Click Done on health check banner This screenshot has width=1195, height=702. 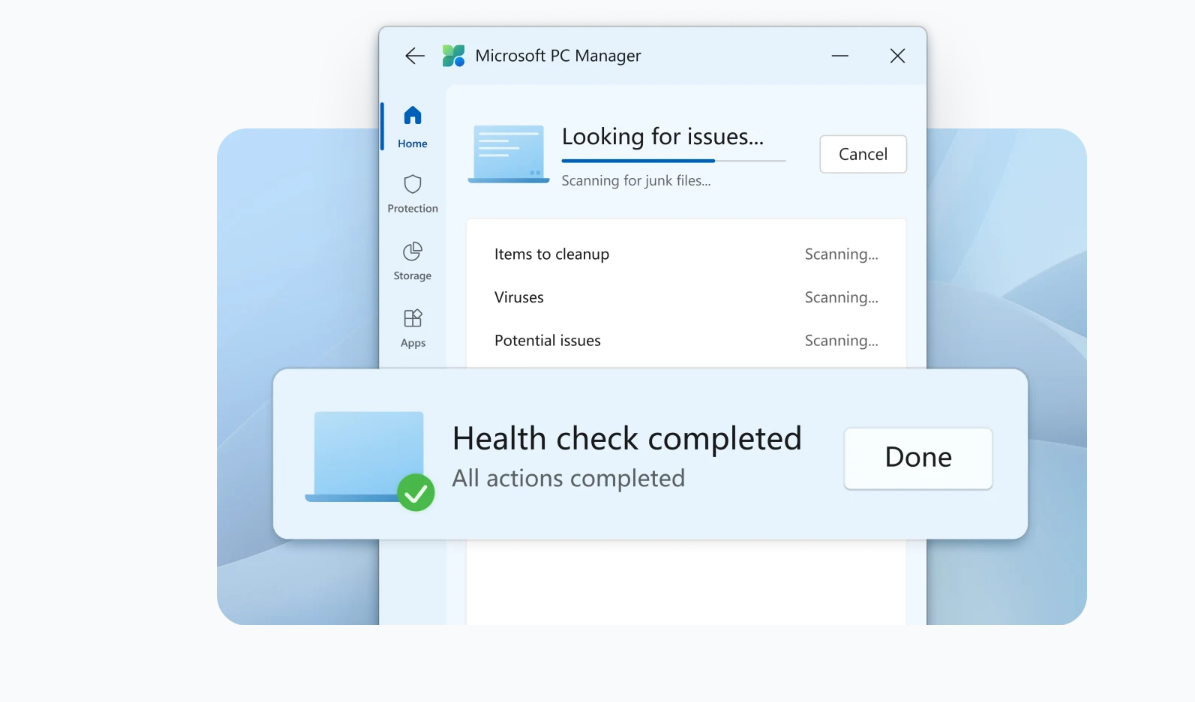tap(918, 457)
